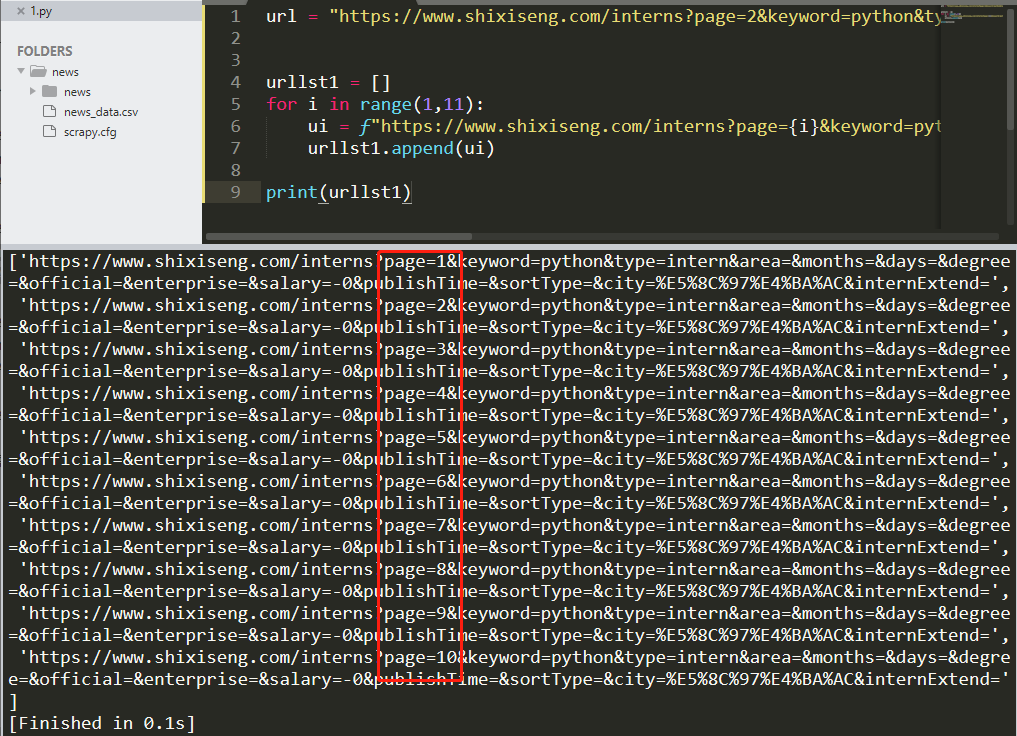Click 'page=1' URL in output
The height and width of the screenshot is (736, 1017).
pyautogui.click(x=416, y=261)
